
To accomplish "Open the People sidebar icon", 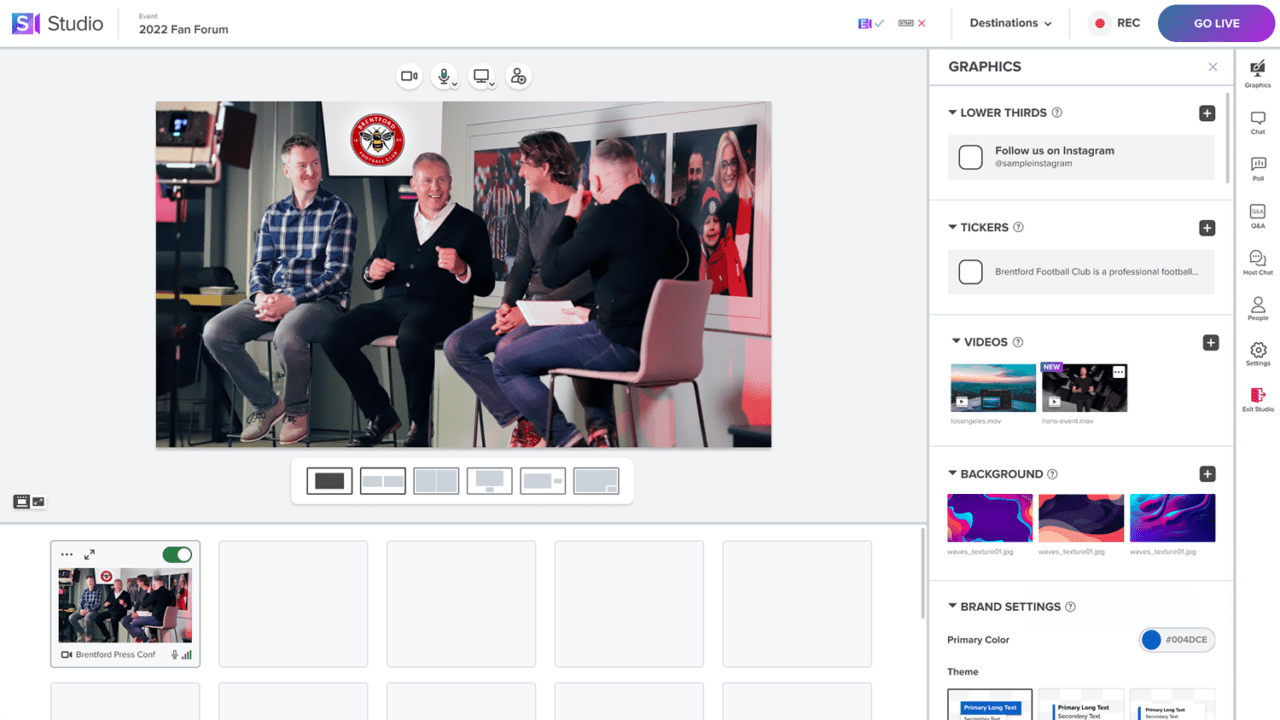I will (1258, 308).
